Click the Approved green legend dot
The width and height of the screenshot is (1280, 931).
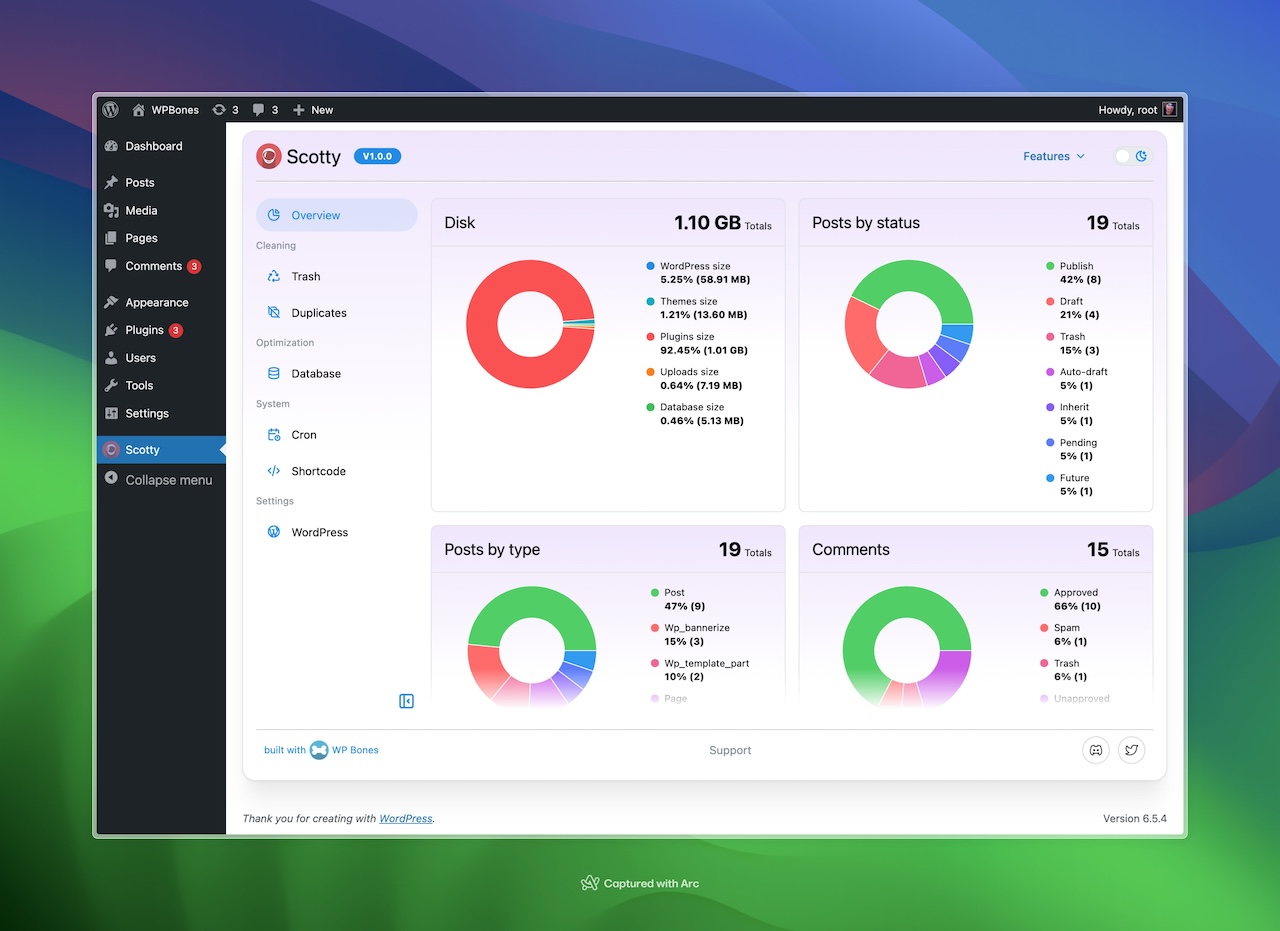pos(1044,593)
